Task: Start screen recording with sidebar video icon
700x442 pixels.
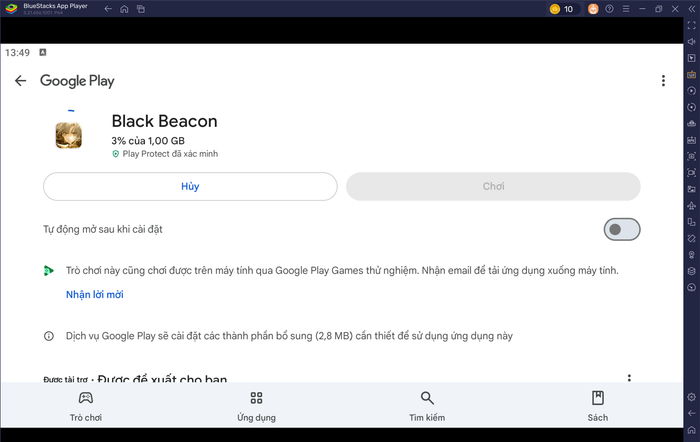Action: pyautogui.click(x=692, y=173)
